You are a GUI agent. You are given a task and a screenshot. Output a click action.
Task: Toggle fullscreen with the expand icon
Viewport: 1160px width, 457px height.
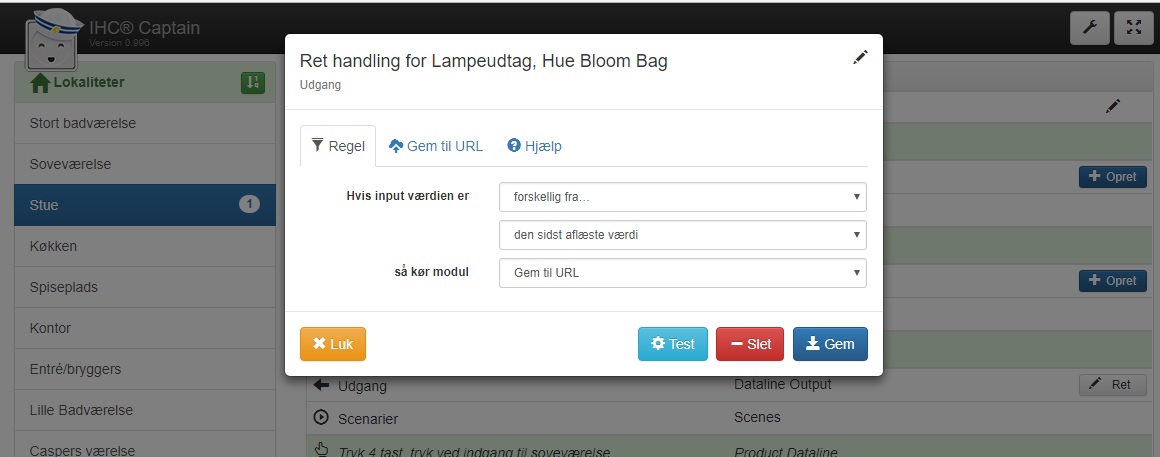[x=1133, y=28]
